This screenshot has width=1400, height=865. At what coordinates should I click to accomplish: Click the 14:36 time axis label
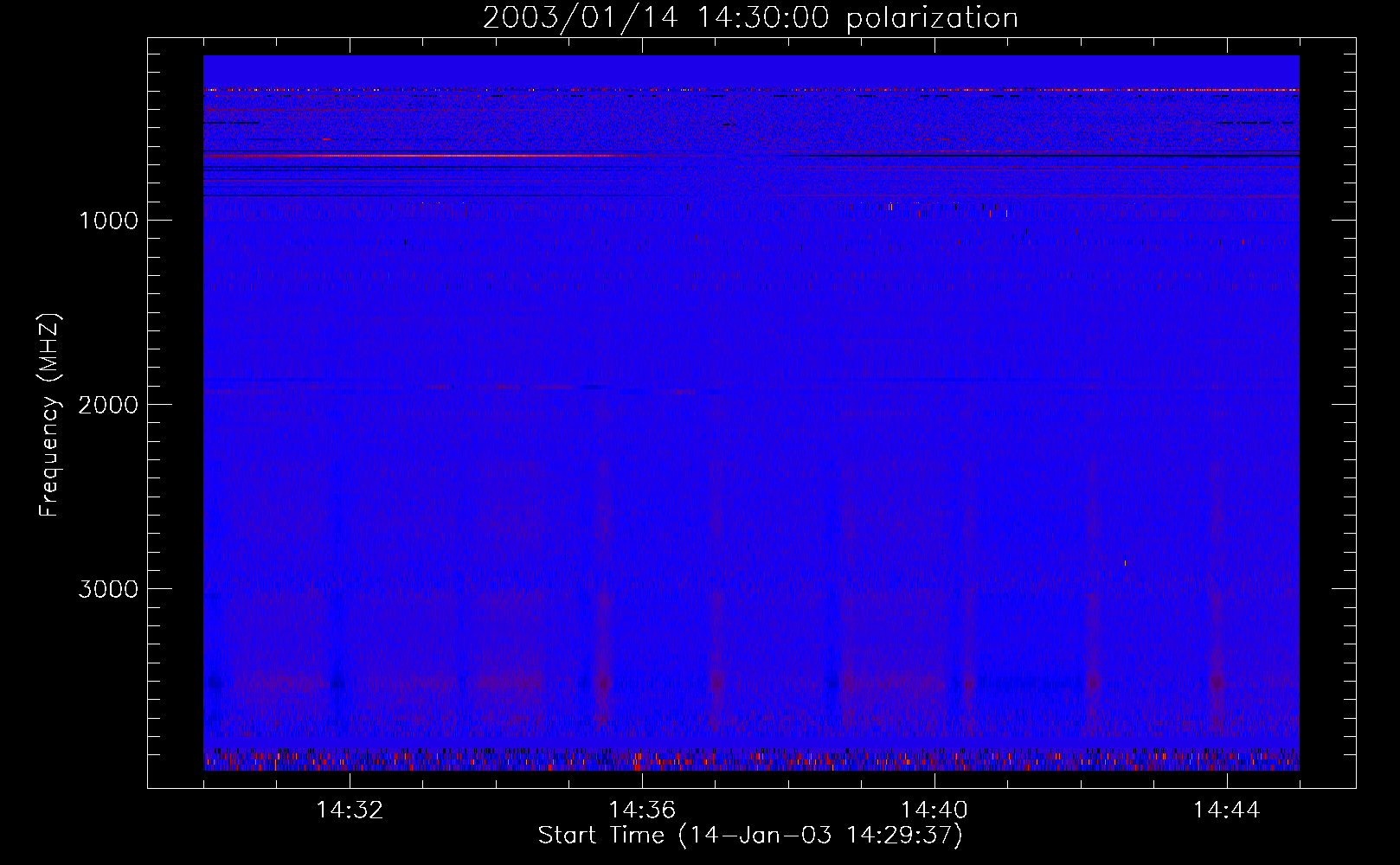(642, 811)
